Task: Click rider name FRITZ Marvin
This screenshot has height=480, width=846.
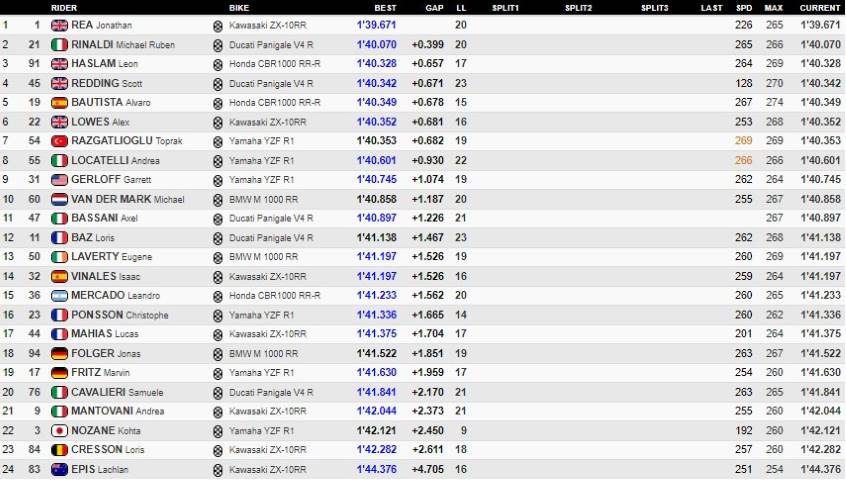Action: pos(100,373)
